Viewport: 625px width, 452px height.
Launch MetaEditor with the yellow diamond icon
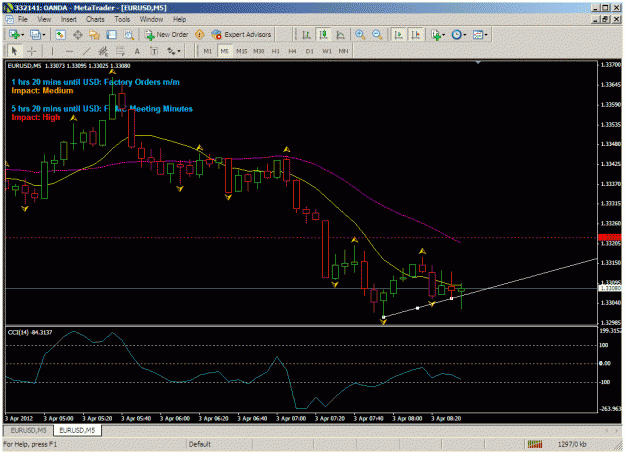pos(200,35)
